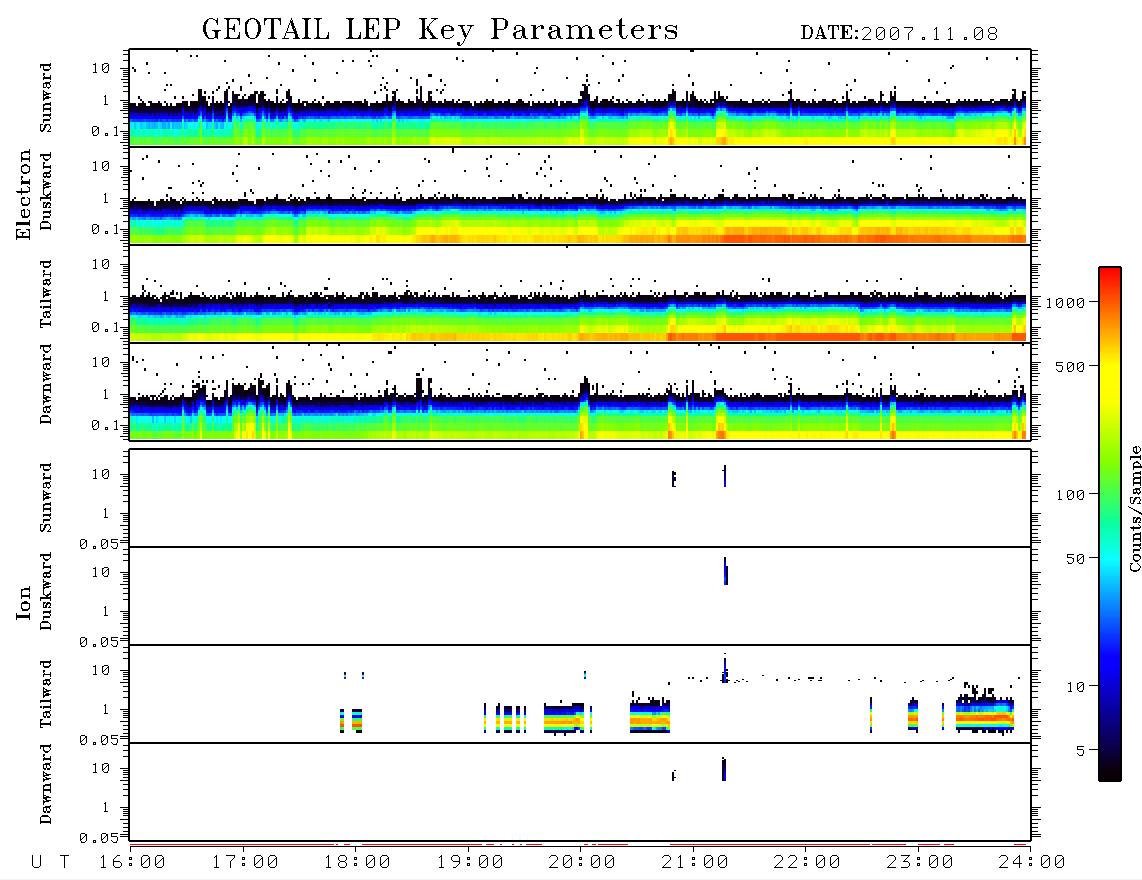Select the Ion "Dawnward" axis label
Screen dimensions: 1142x880
pos(46,784)
